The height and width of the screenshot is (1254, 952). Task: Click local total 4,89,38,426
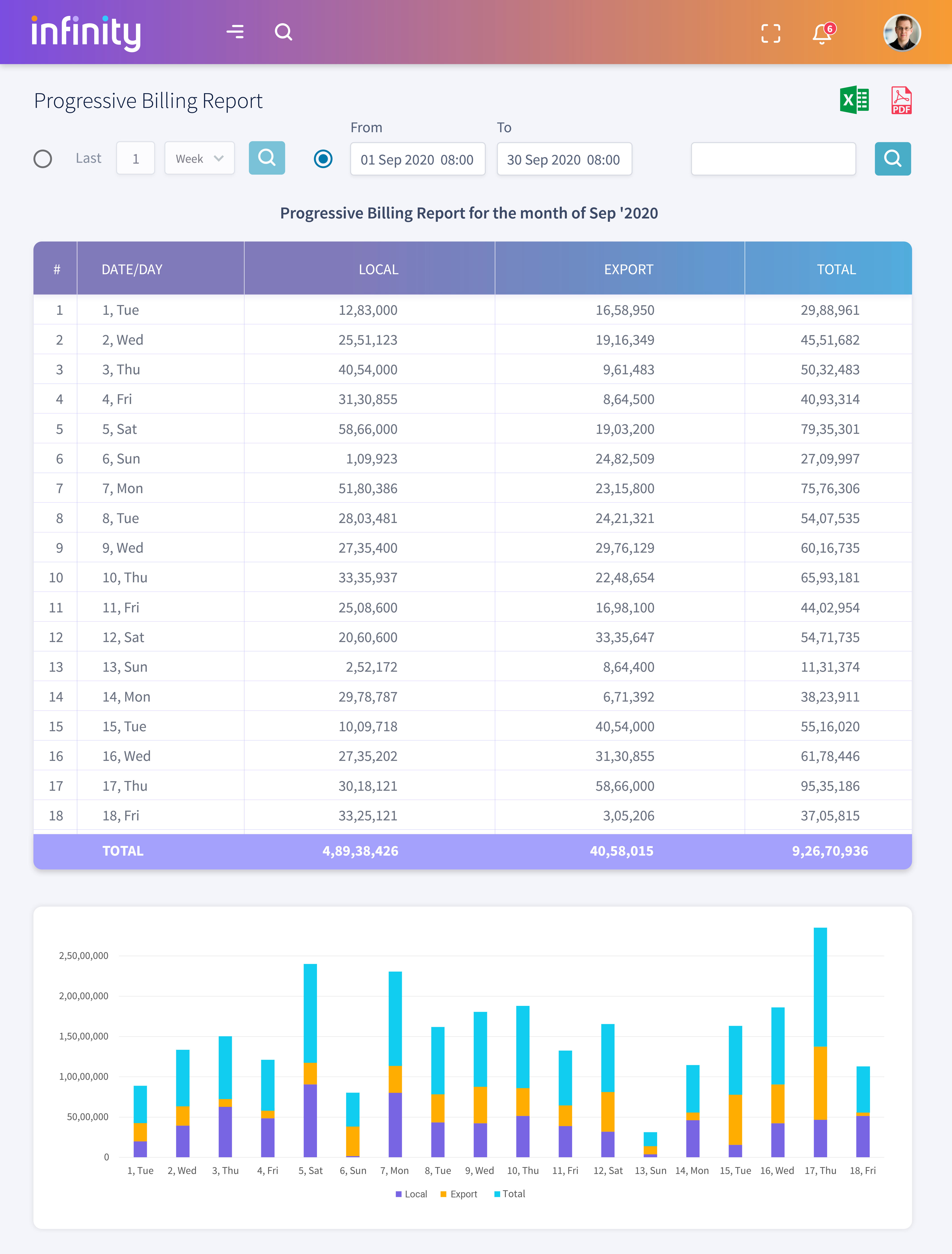click(360, 851)
